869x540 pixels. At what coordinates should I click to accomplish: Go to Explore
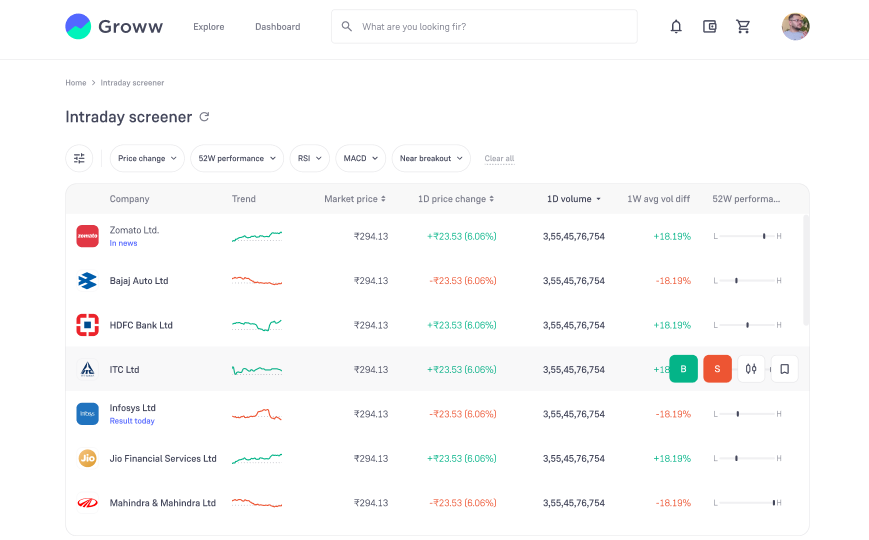(209, 27)
